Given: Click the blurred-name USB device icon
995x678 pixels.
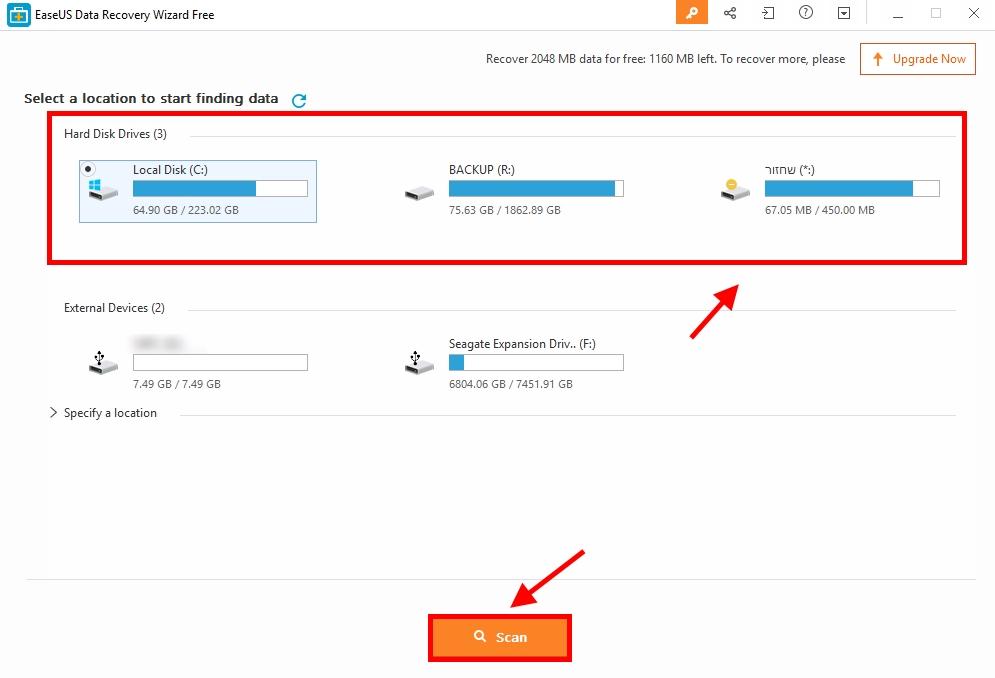Looking at the screenshot, I should 103,363.
